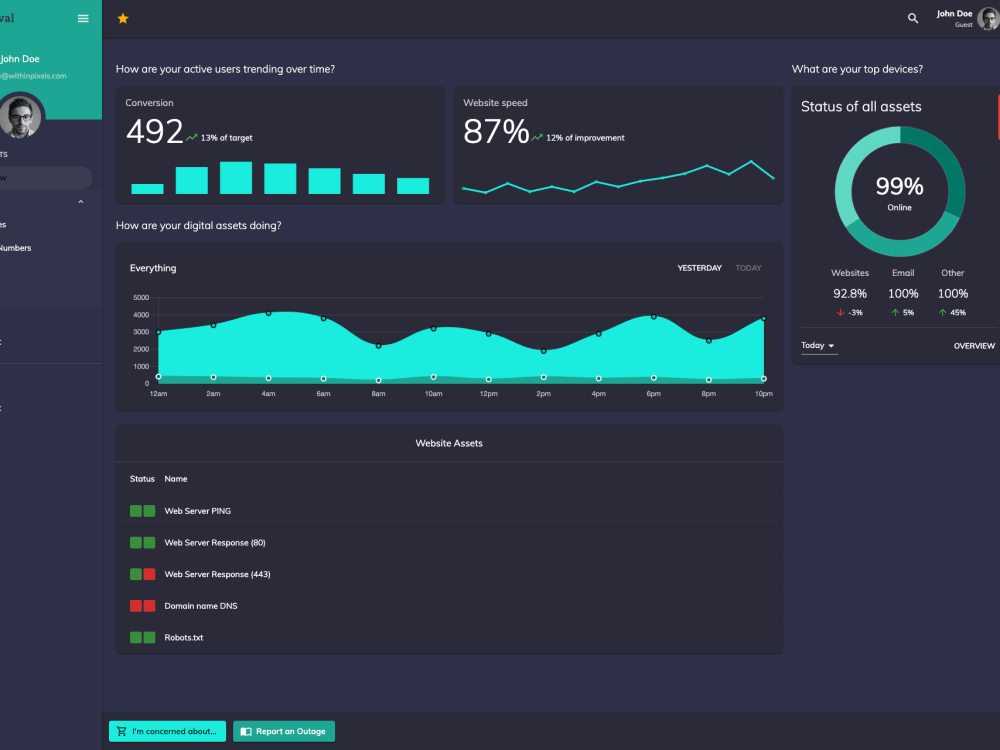Click the OVERVIEW button
The image size is (1000, 750).
[x=974, y=346]
